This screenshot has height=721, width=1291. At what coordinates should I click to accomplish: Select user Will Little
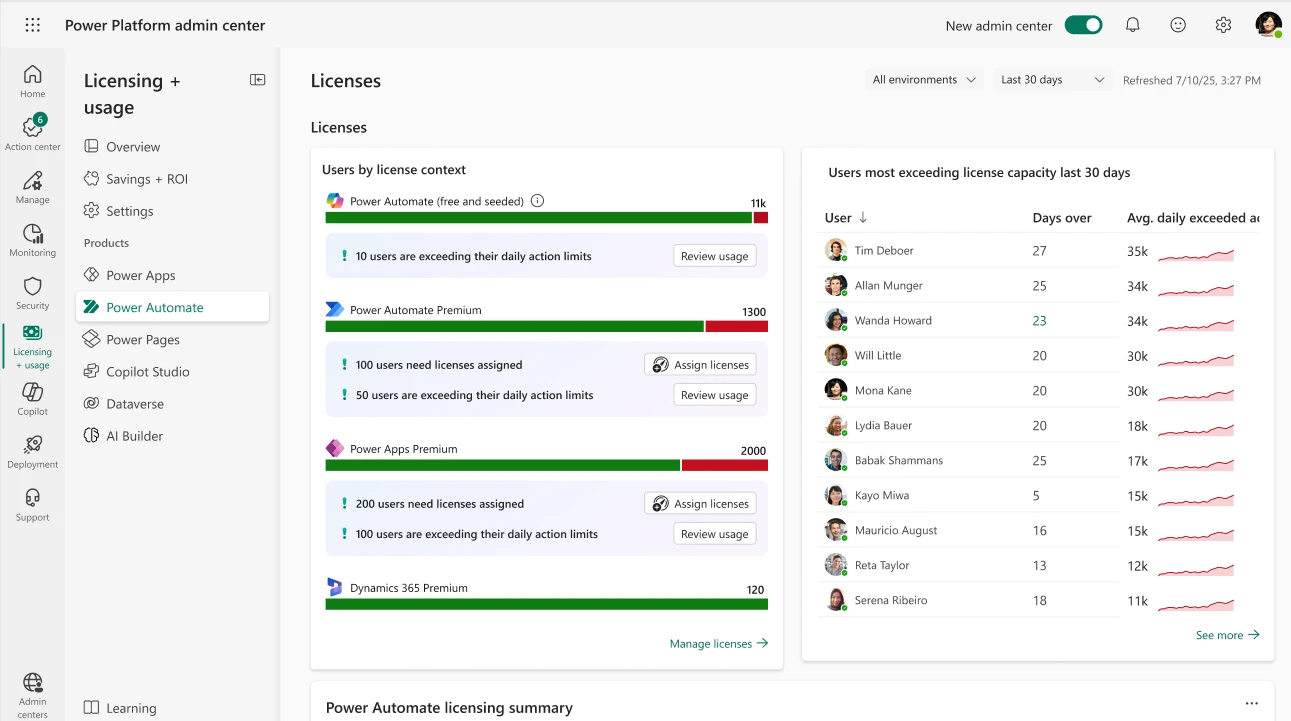click(x=877, y=356)
